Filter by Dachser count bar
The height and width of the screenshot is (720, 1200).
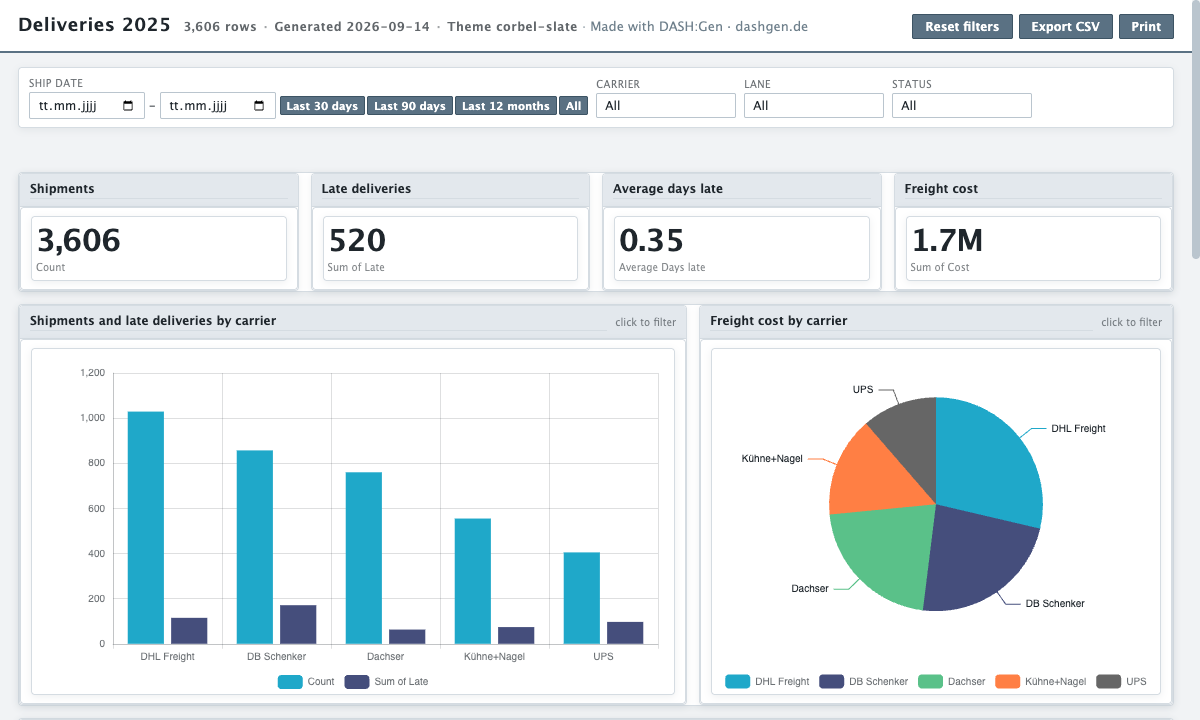coord(364,558)
